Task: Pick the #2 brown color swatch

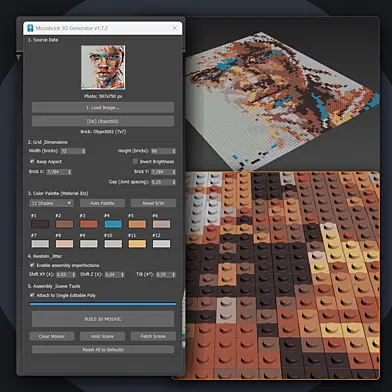Action: 64,224
